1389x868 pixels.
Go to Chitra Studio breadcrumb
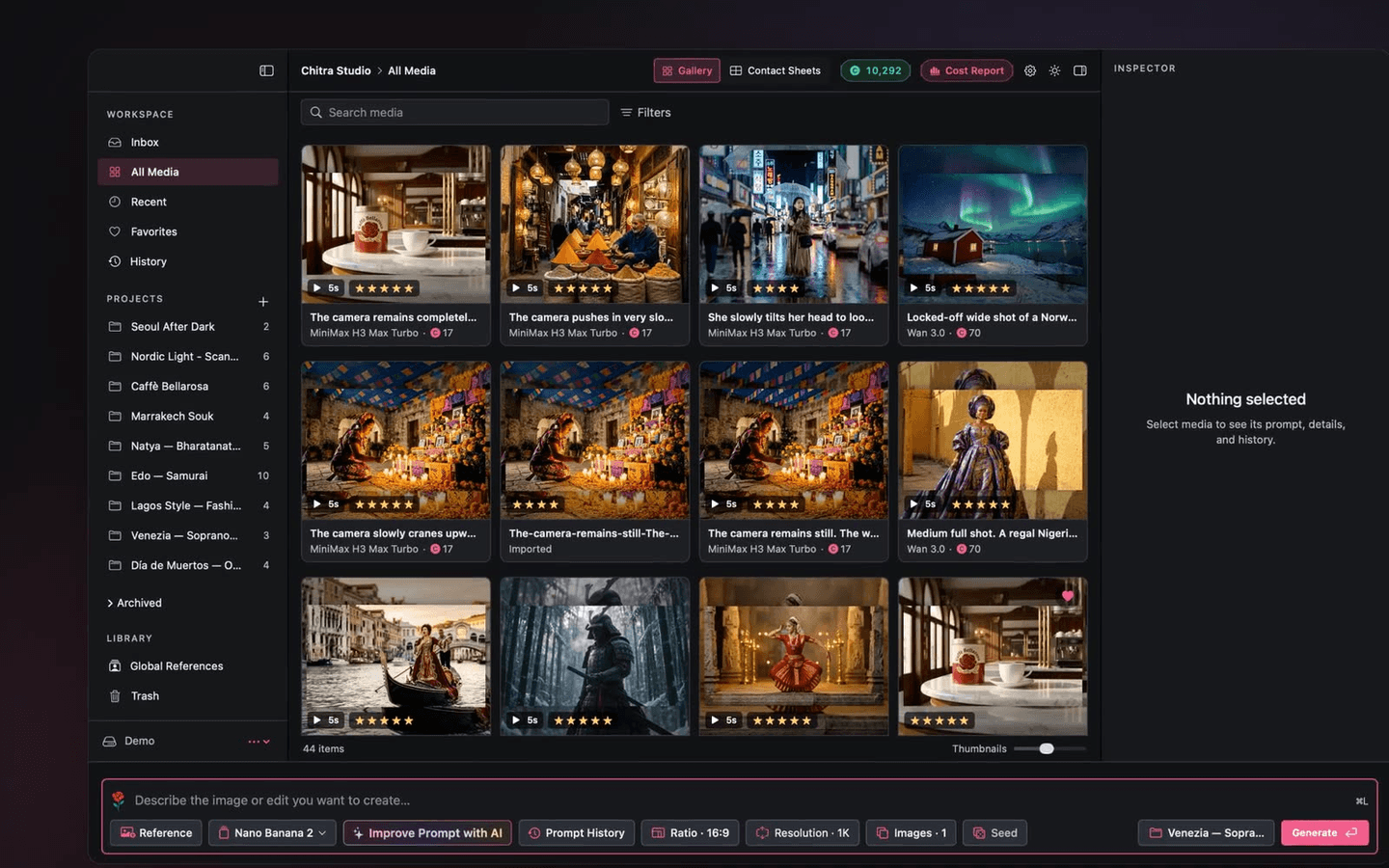[336, 70]
